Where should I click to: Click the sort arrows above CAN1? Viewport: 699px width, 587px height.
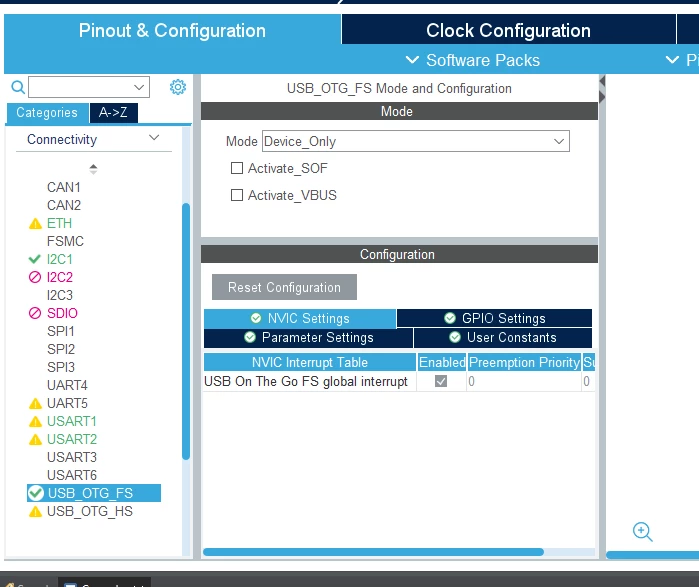[93, 169]
